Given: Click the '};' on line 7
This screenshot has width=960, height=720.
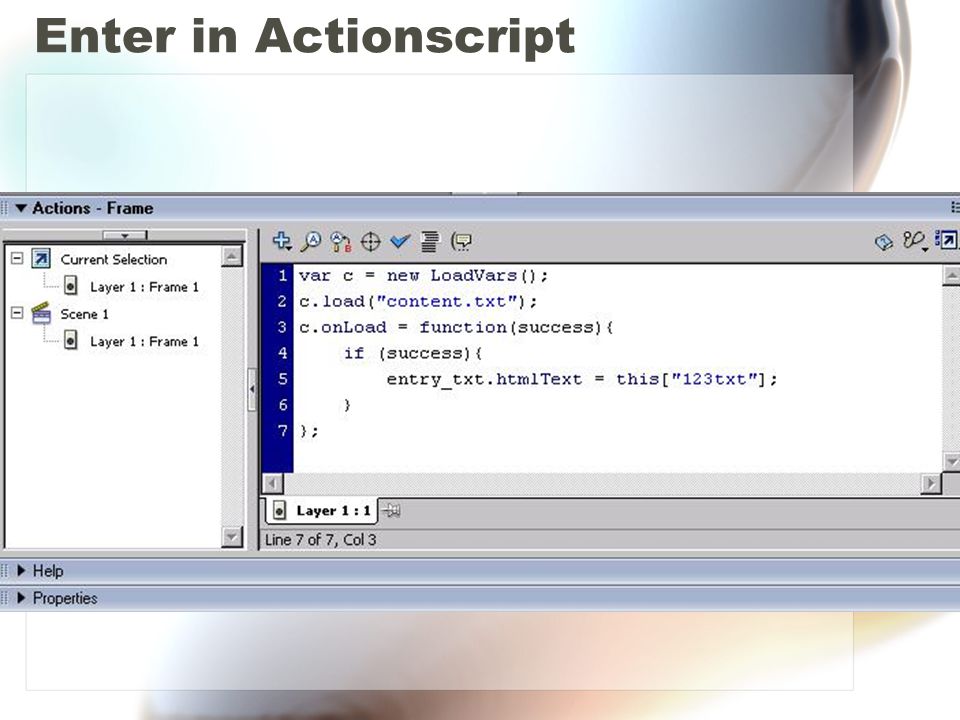Looking at the screenshot, I should coord(309,431).
